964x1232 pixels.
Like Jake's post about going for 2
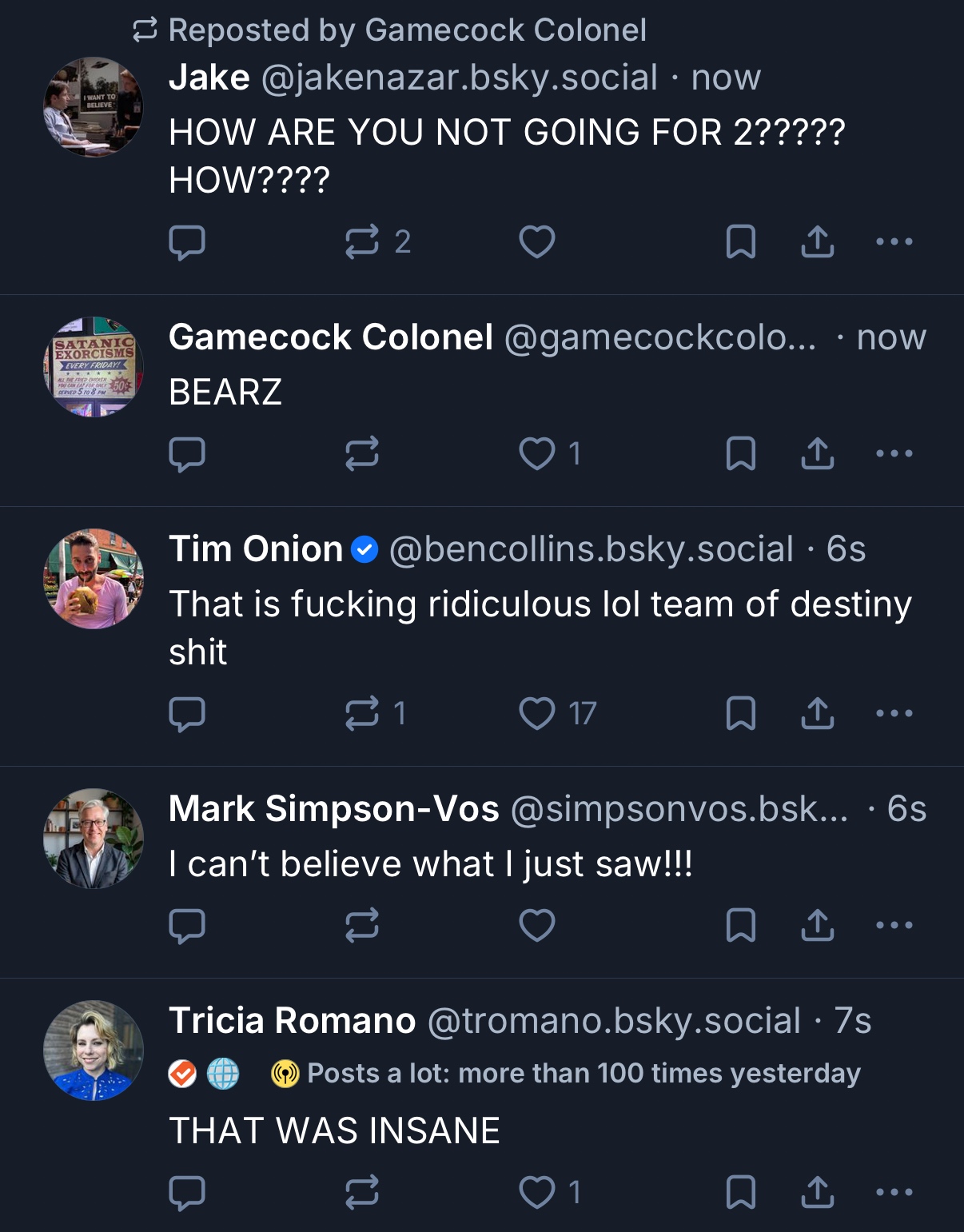tap(537, 241)
